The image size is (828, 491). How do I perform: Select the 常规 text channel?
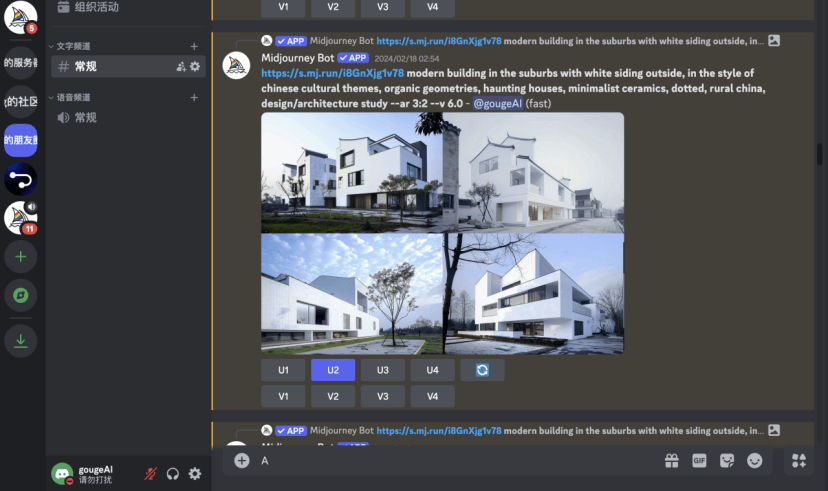tap(86, 66)
